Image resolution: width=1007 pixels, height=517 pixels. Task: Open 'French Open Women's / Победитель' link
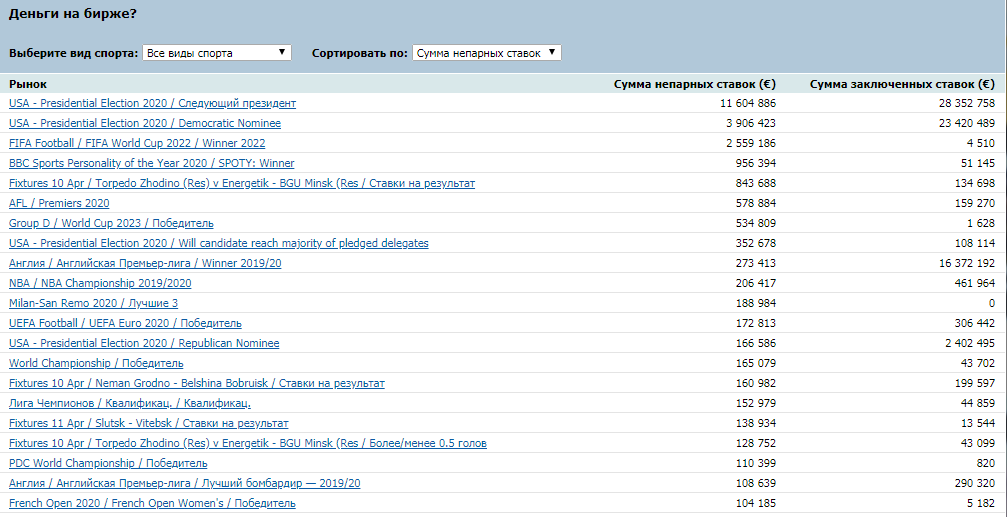(152, 504)
